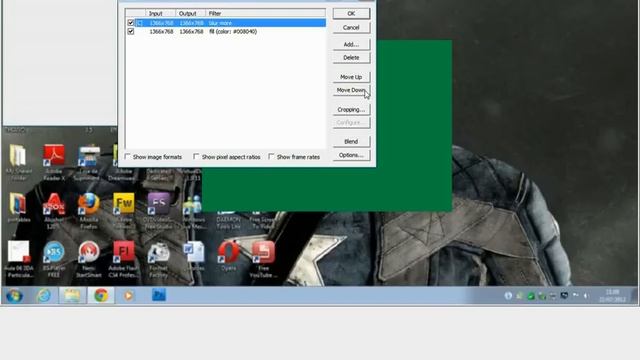Click the Windows Start orb

point(15,296)
